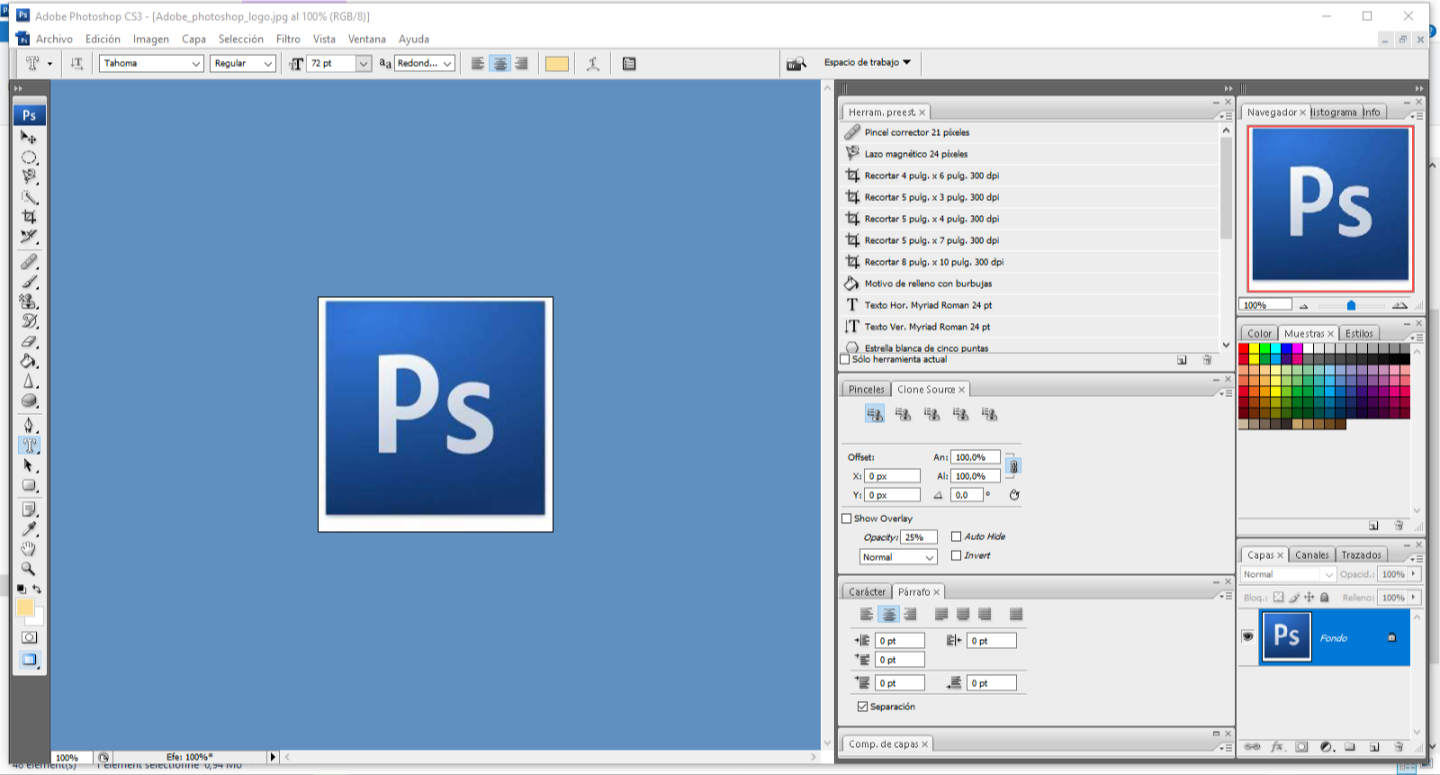
Task: Enable the Show Overlay checkbox
Action: [847, 519]
